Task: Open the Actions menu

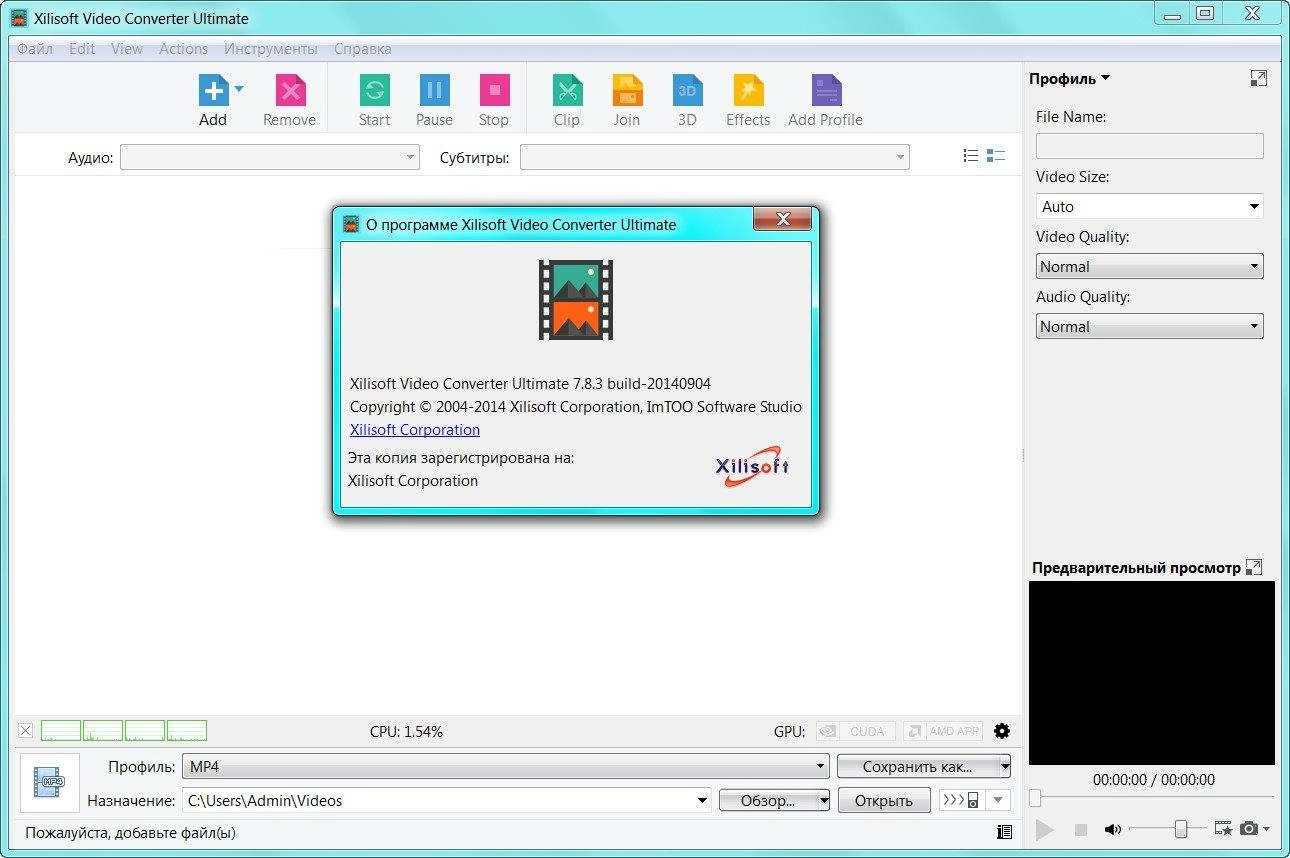Action: (184, 48)
